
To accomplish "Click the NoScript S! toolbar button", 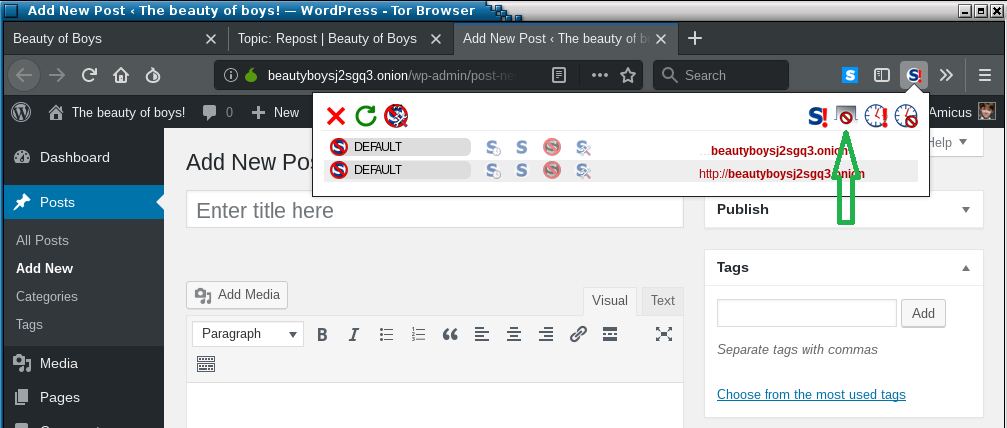I will 914,75.
